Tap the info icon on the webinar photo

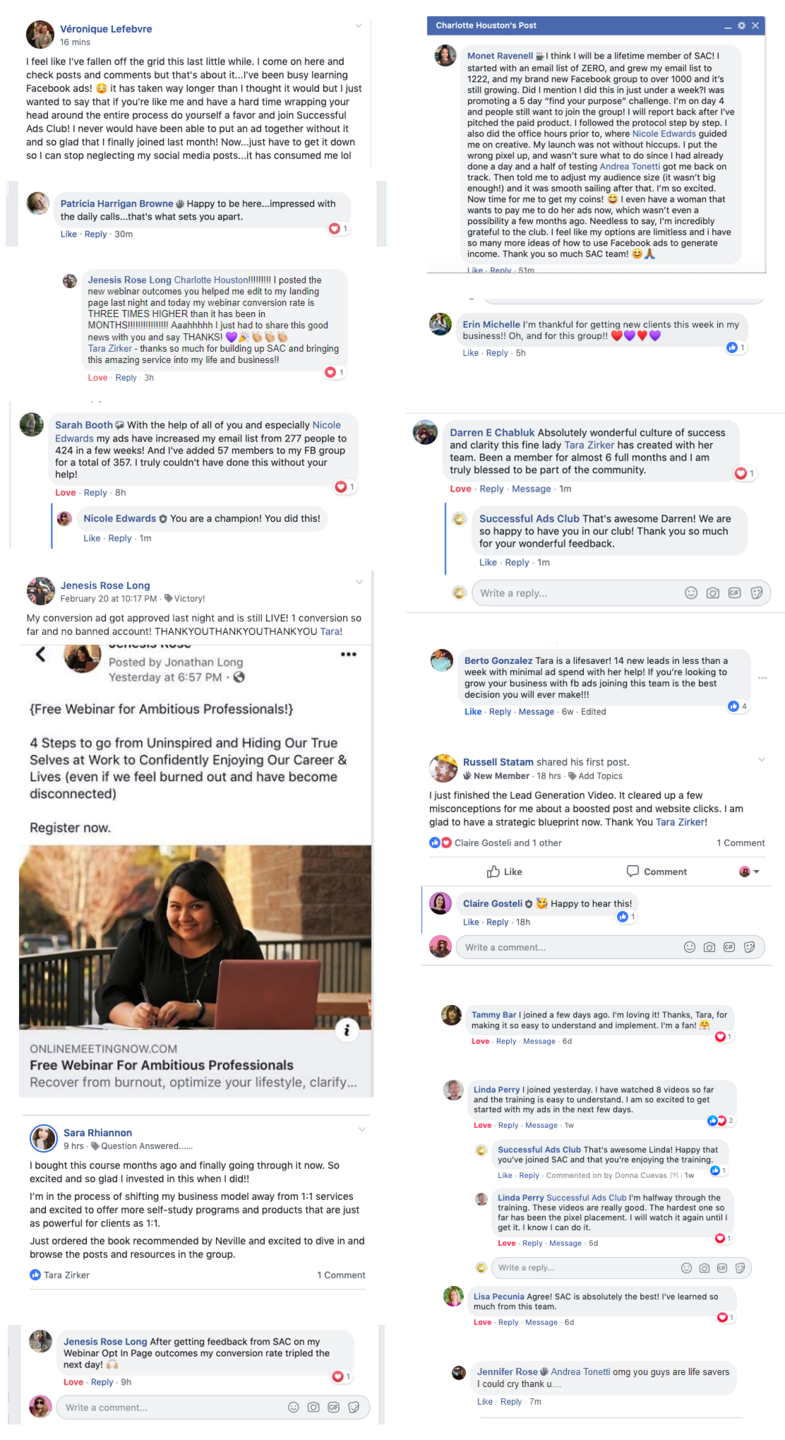coord(346,1029)
